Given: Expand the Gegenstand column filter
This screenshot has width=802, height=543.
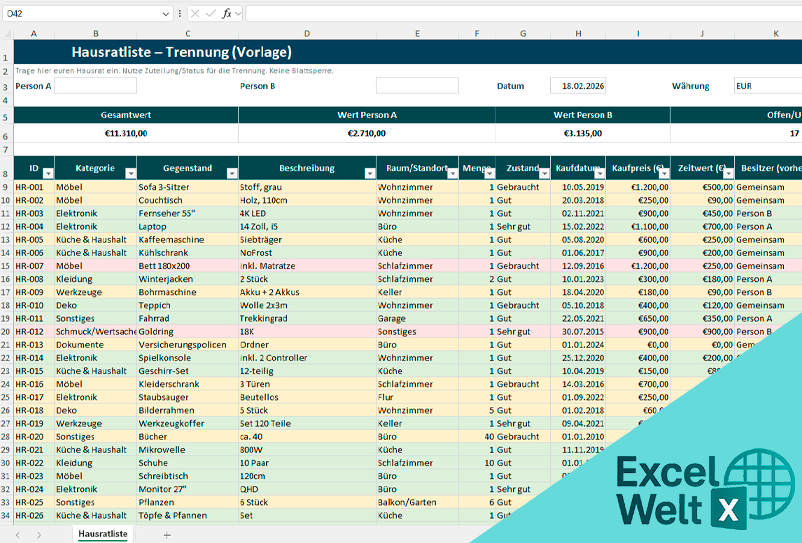Looking at the screenshot, I should [x=231, y=173].
